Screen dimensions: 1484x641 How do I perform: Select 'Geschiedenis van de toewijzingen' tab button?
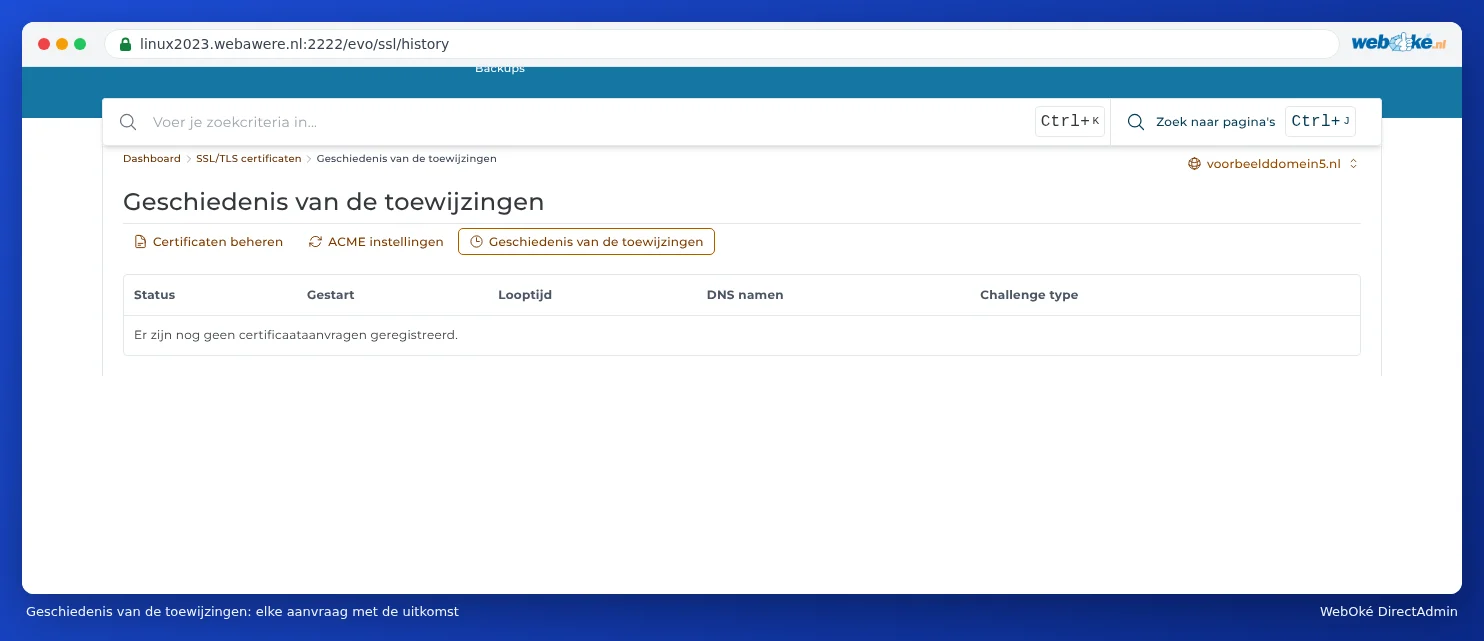(586, 242)
